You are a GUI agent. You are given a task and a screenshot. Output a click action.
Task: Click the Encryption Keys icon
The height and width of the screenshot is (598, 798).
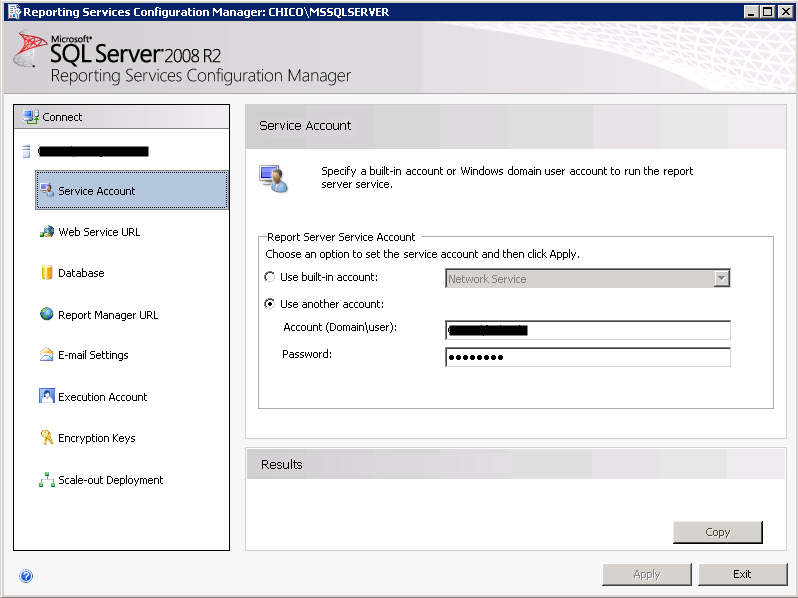coord(46,437)
